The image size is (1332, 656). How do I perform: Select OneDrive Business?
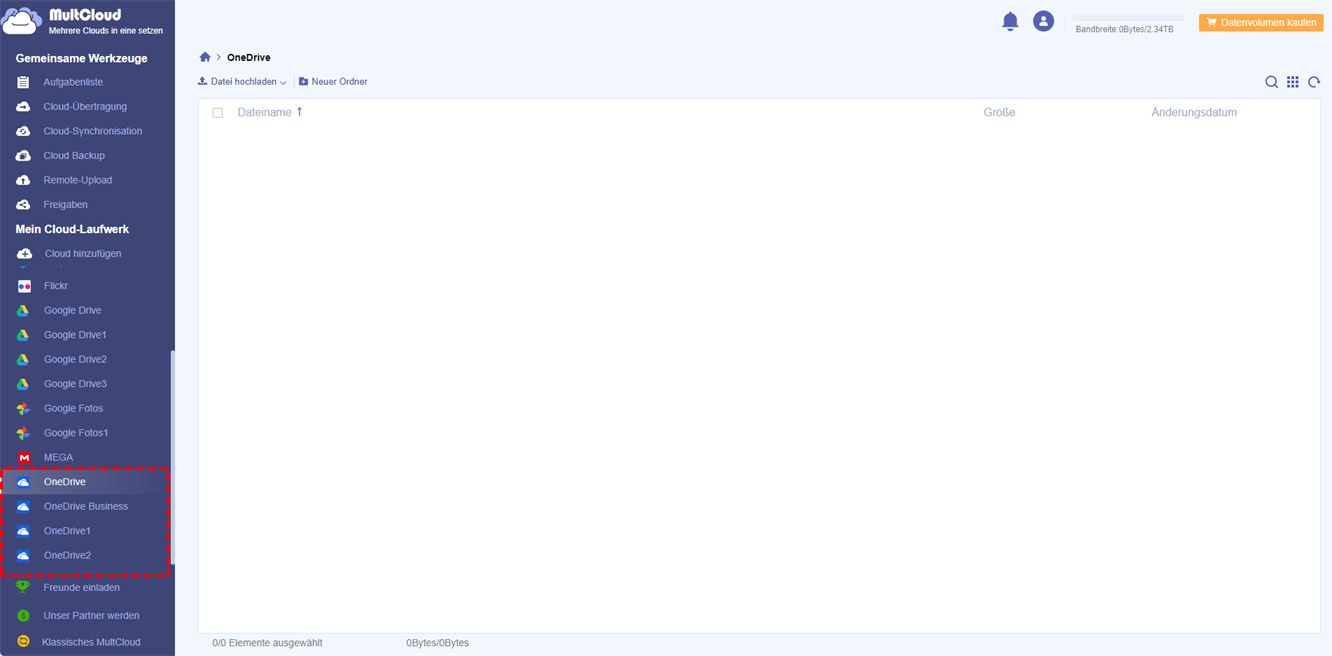point(87,506)
